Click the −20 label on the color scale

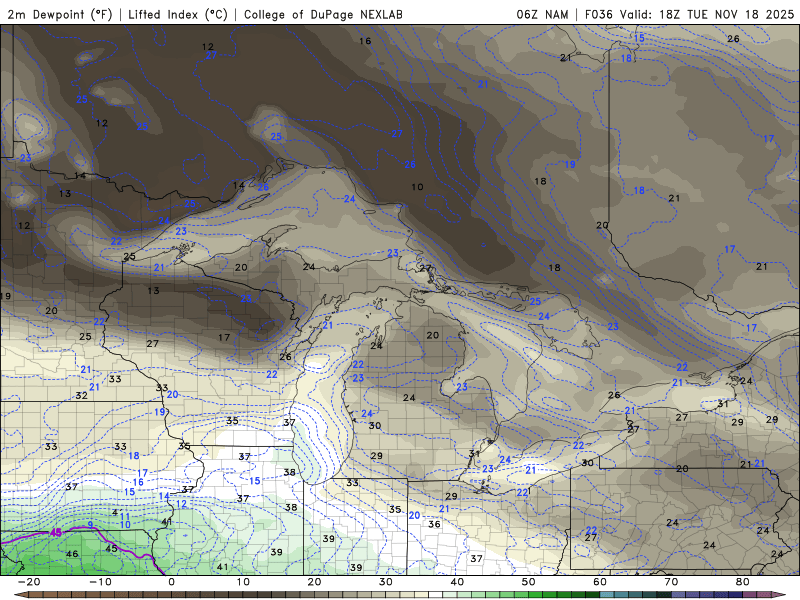pos(29,582)
